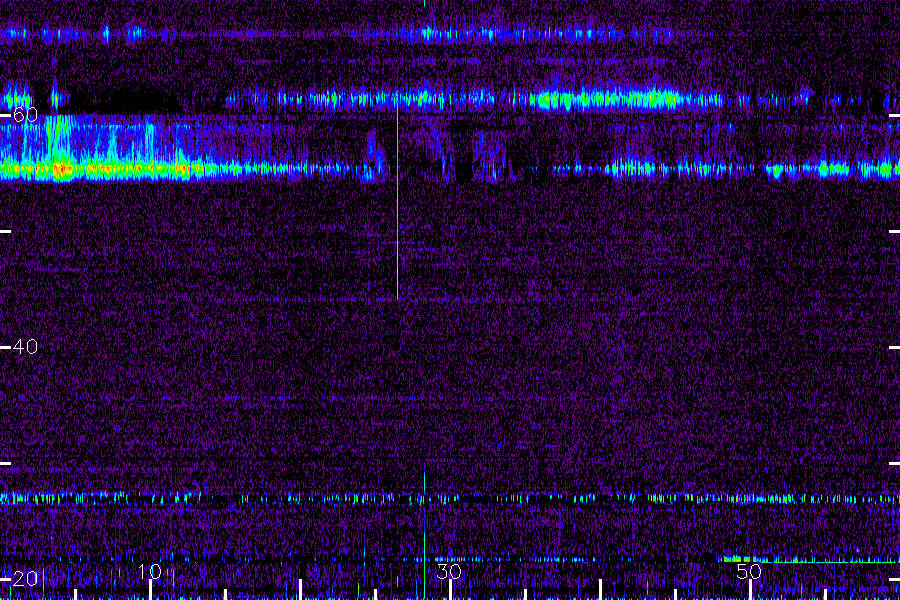Screen dimensions: 900x600
Task: Click the "10" time axis label
Action: coord(150,571)
